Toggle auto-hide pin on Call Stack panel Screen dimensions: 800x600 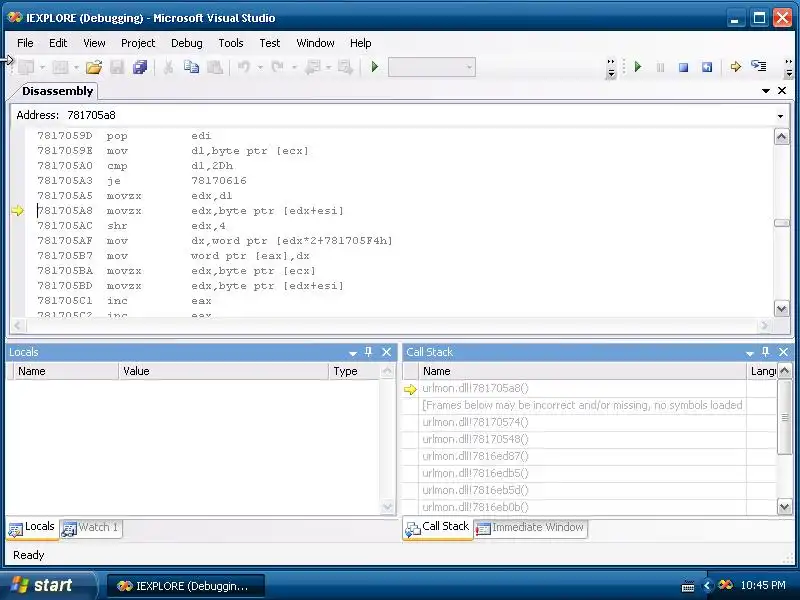(x=765, y=352)
